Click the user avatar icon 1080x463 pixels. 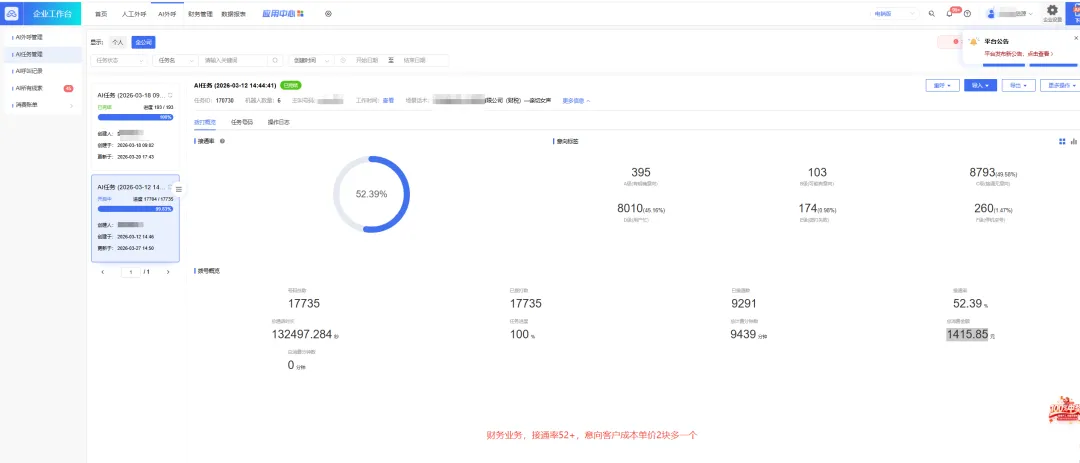coord(993,13)
